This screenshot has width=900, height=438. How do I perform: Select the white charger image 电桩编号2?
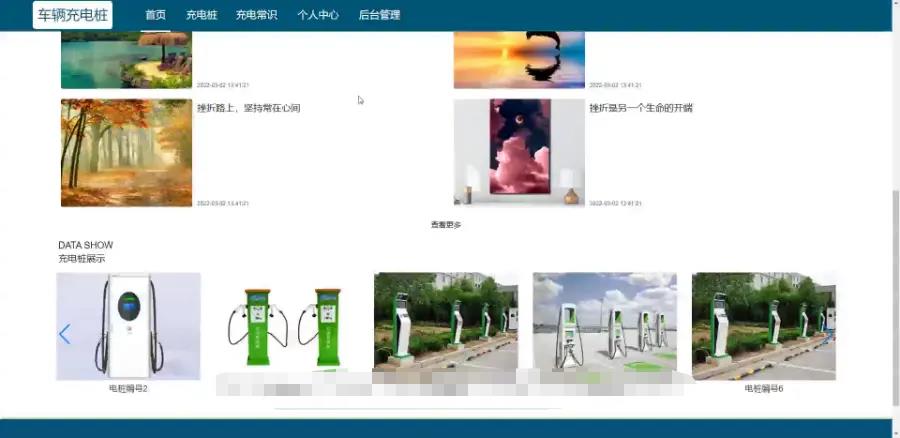[129, 326]
